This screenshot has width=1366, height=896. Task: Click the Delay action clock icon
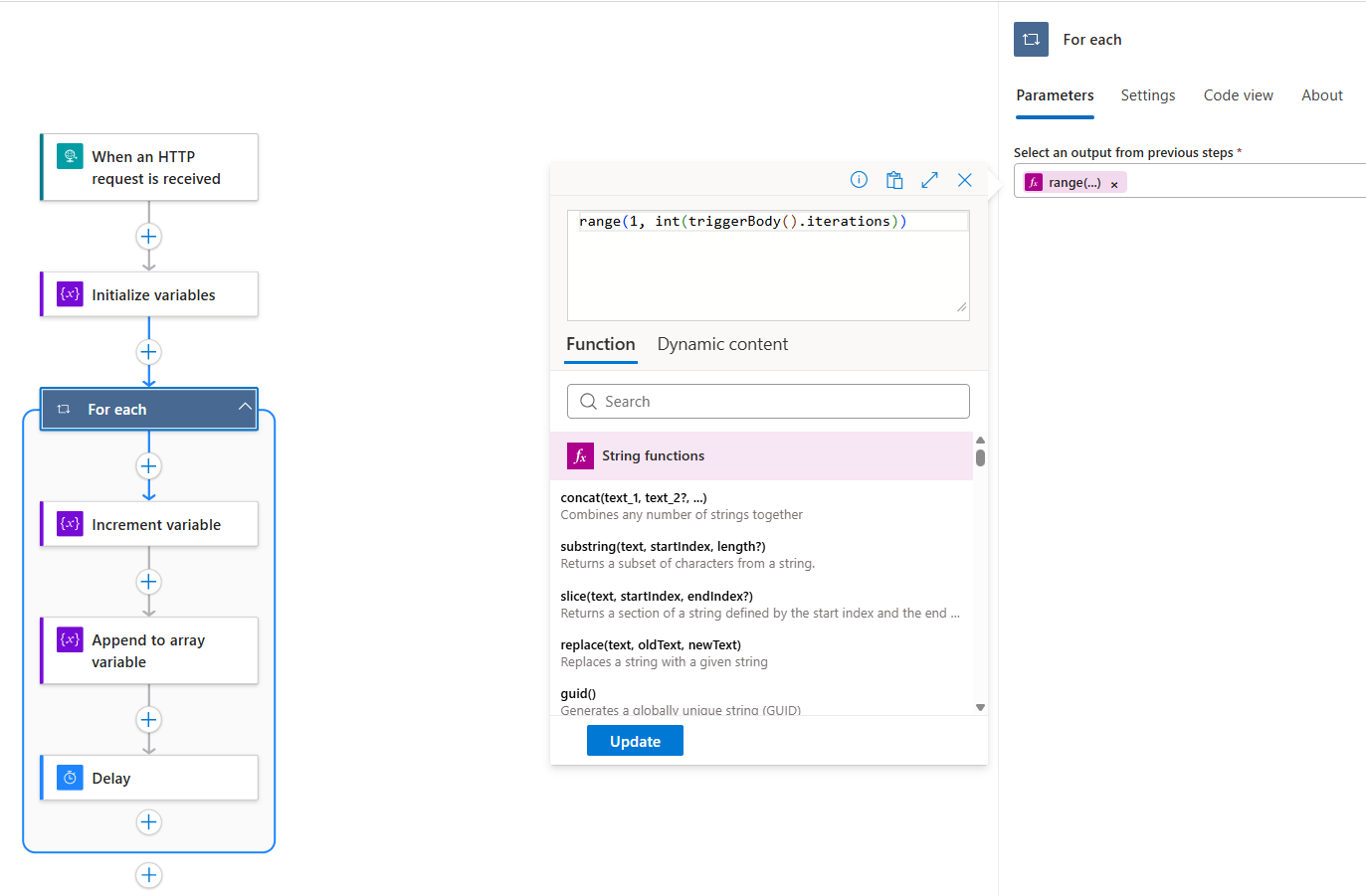click(70, 778)
